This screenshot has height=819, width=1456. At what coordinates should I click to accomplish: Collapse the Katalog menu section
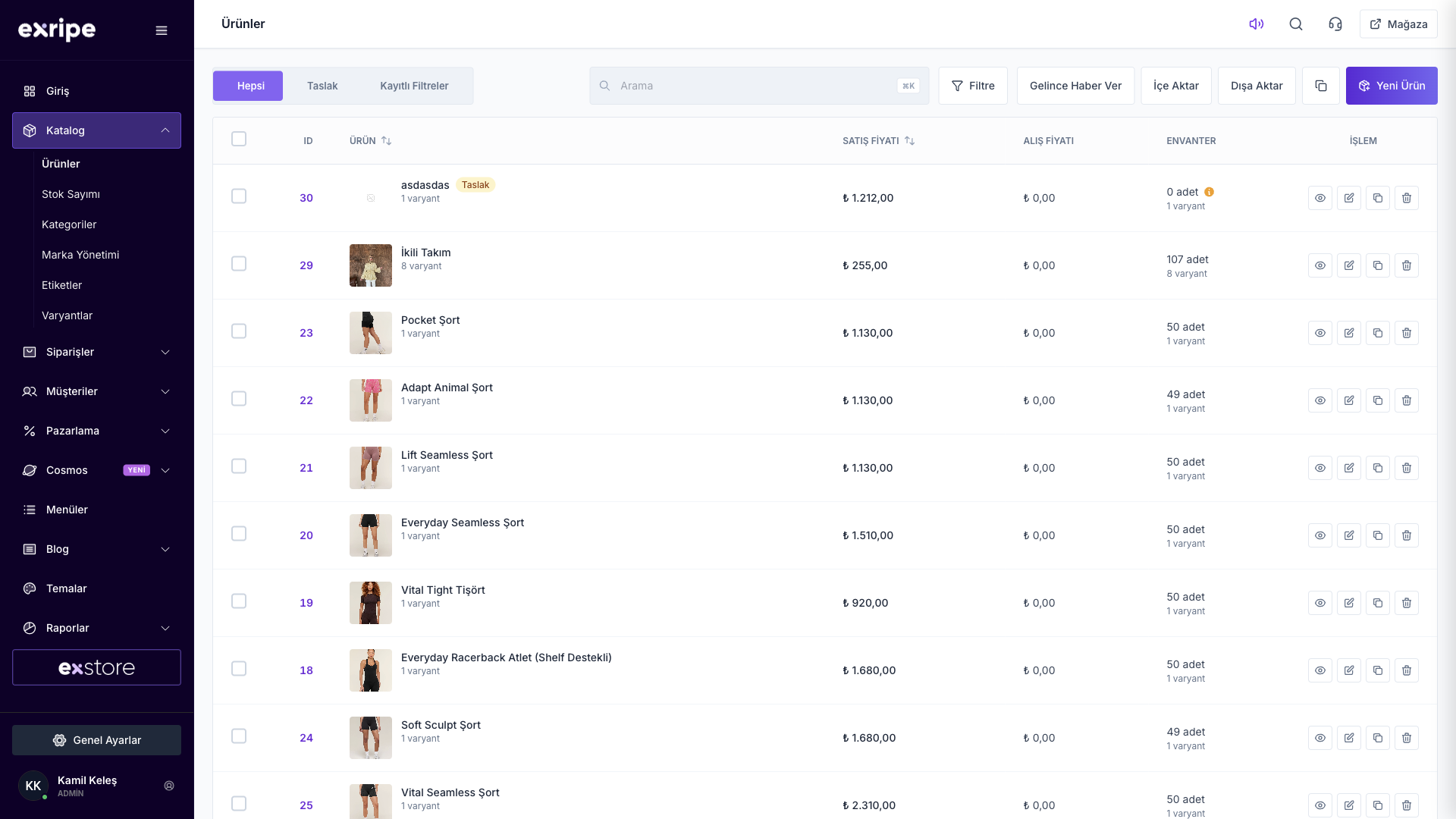(x=96, y=130)
